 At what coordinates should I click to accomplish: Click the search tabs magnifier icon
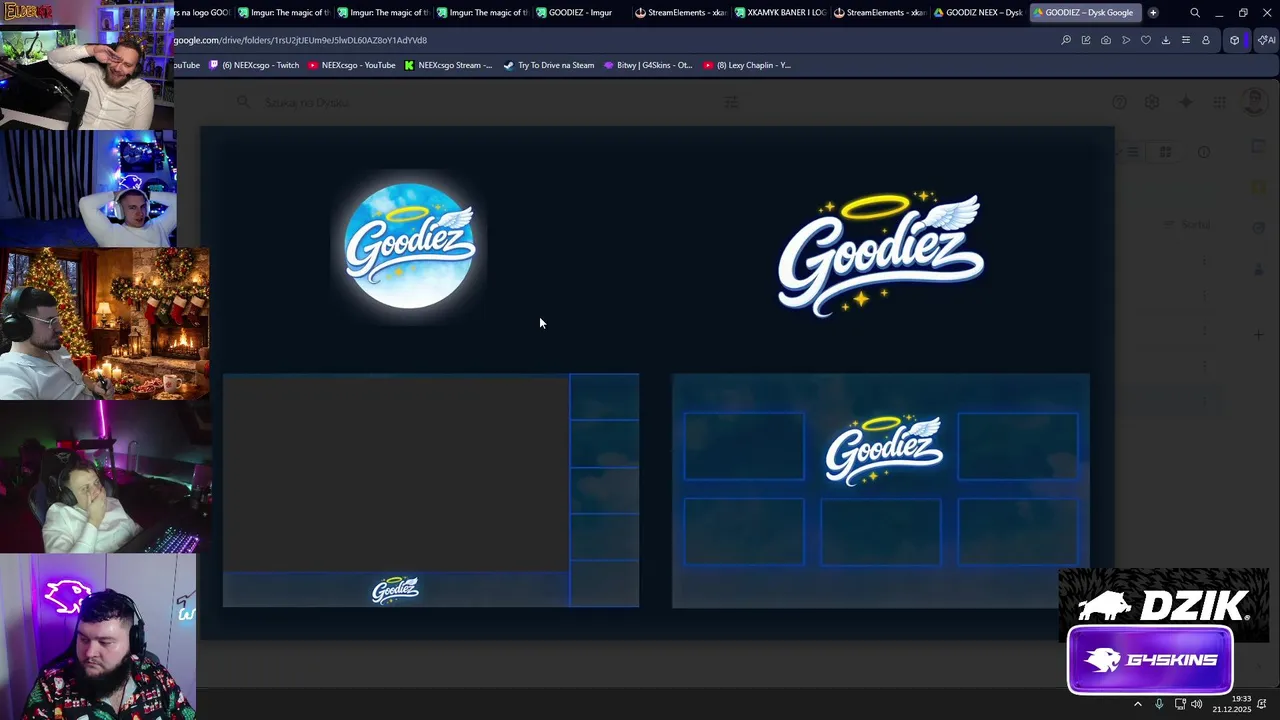tap(1195, 13)
